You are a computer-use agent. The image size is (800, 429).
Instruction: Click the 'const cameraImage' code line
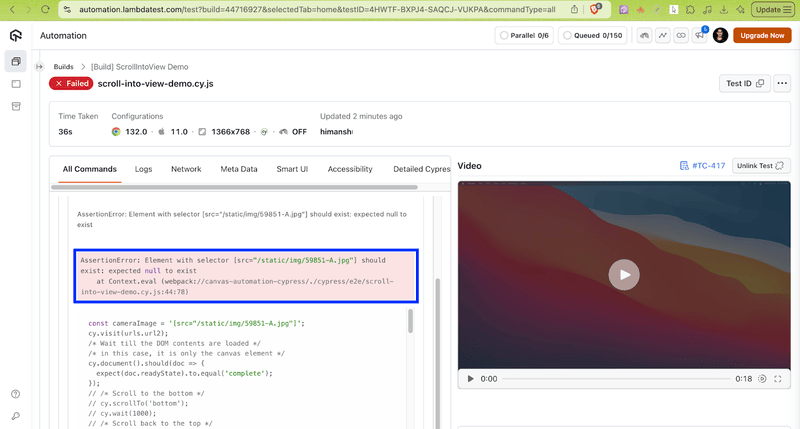pos(196,323)
